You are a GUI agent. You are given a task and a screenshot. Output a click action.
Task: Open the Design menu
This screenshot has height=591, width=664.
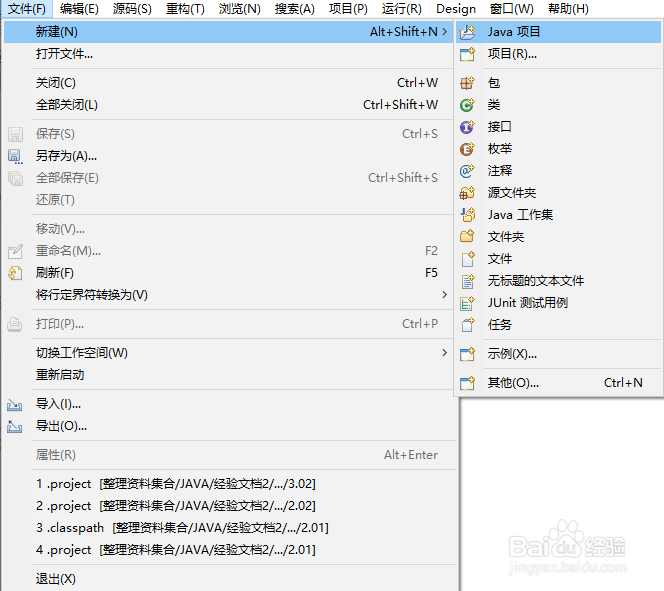456,9
